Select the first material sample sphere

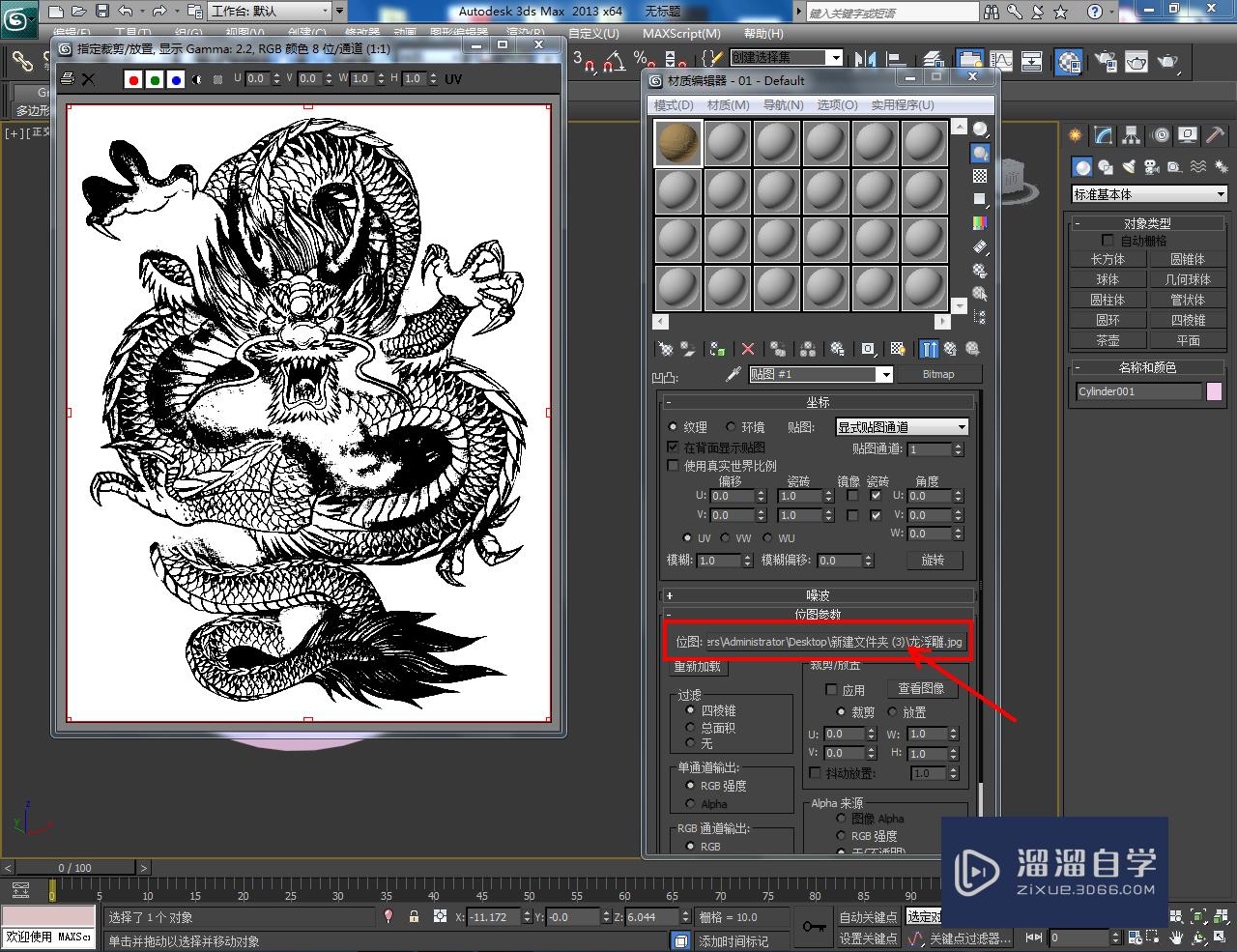[678, 142]
